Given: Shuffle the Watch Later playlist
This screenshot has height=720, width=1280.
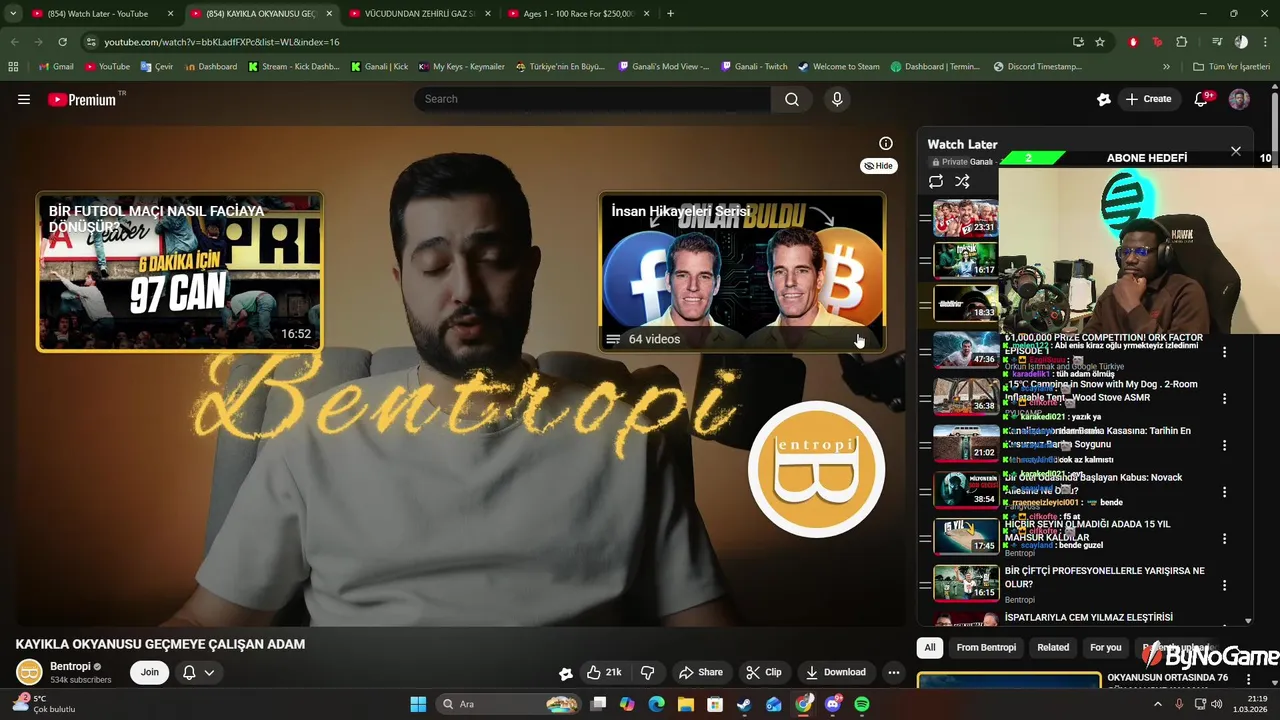Looking at the screenshot, I should (962, 182).
